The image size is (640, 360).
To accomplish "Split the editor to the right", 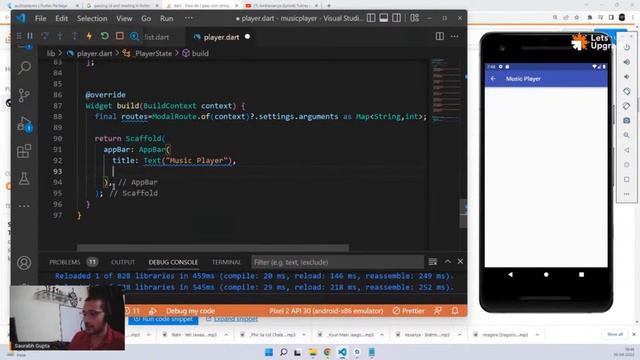I will 440,36.
